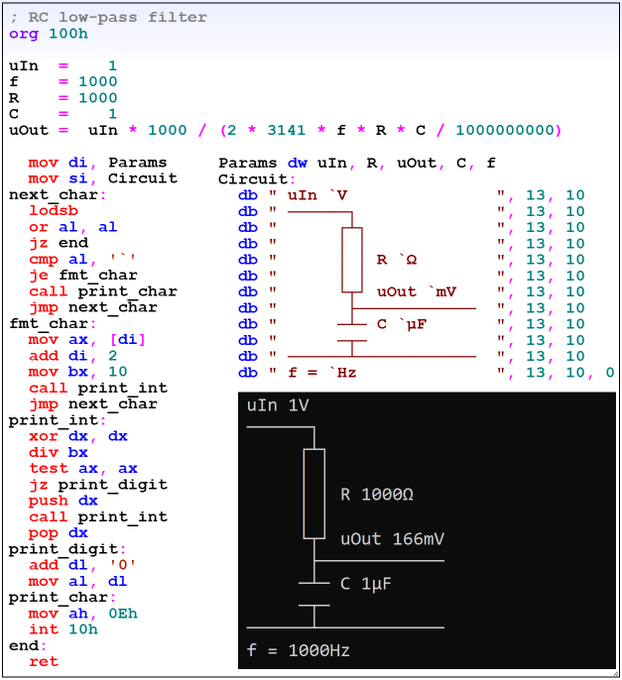Click the 'org 100h' directive

coord(49,34)
